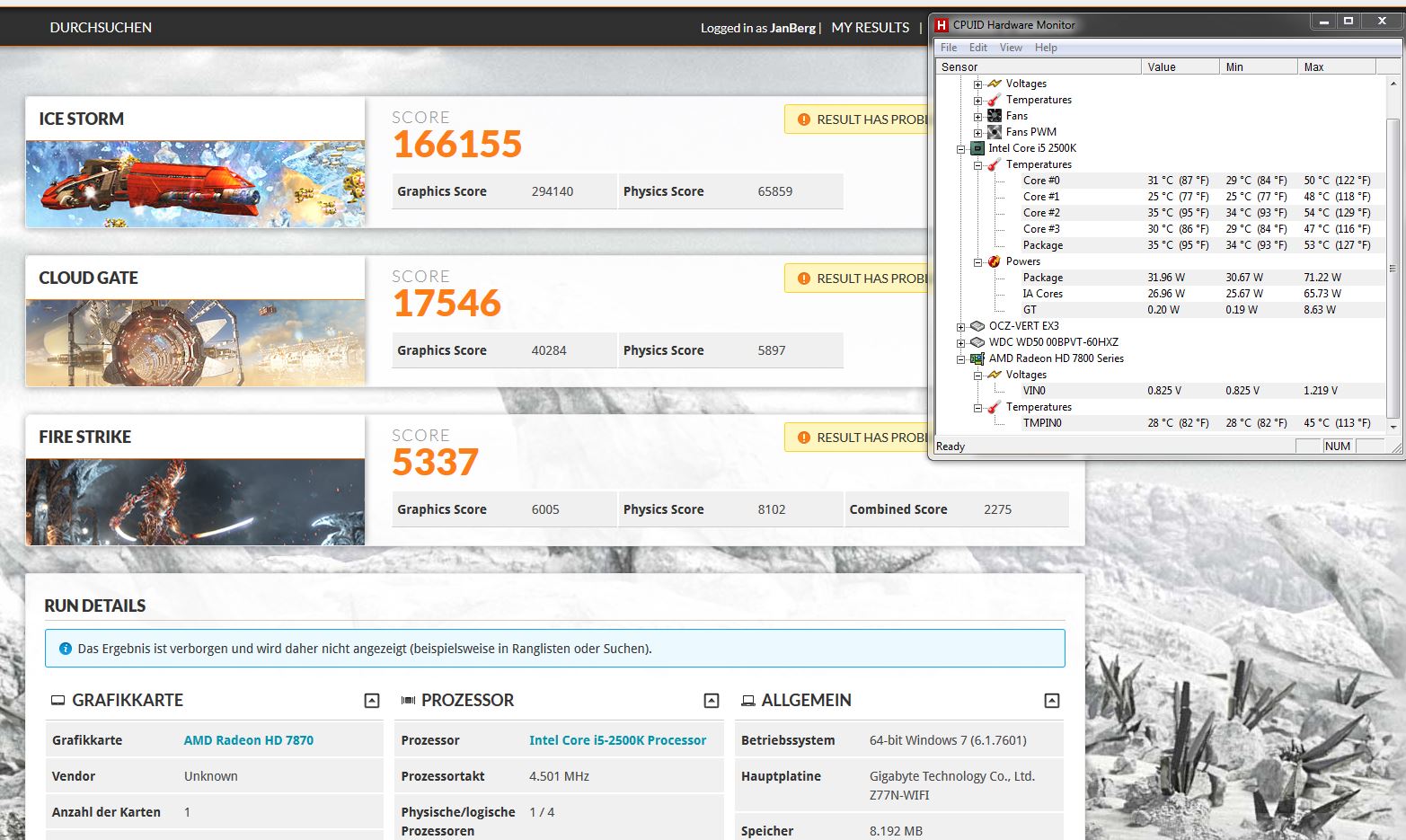1406x840 pixels.
Task: Click the Fans PWM icon in sensor tree
Action: coord(994,132)
